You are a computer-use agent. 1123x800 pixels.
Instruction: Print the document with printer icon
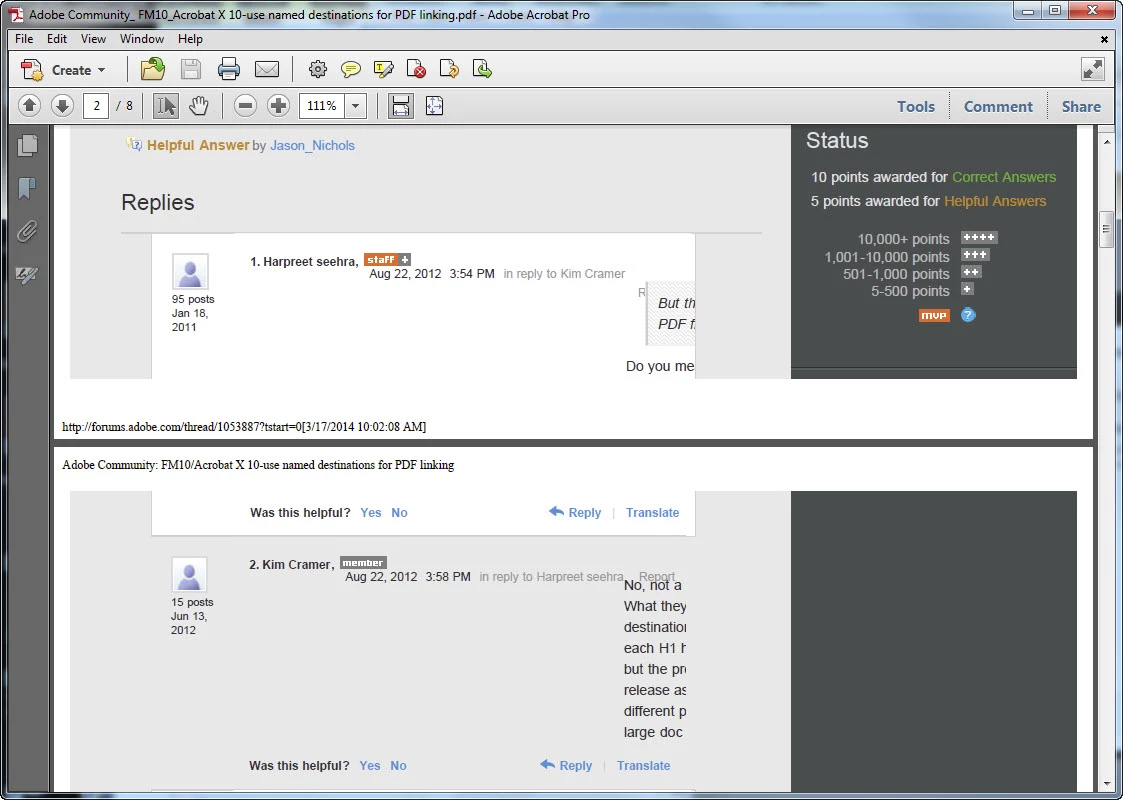point(228,69)
